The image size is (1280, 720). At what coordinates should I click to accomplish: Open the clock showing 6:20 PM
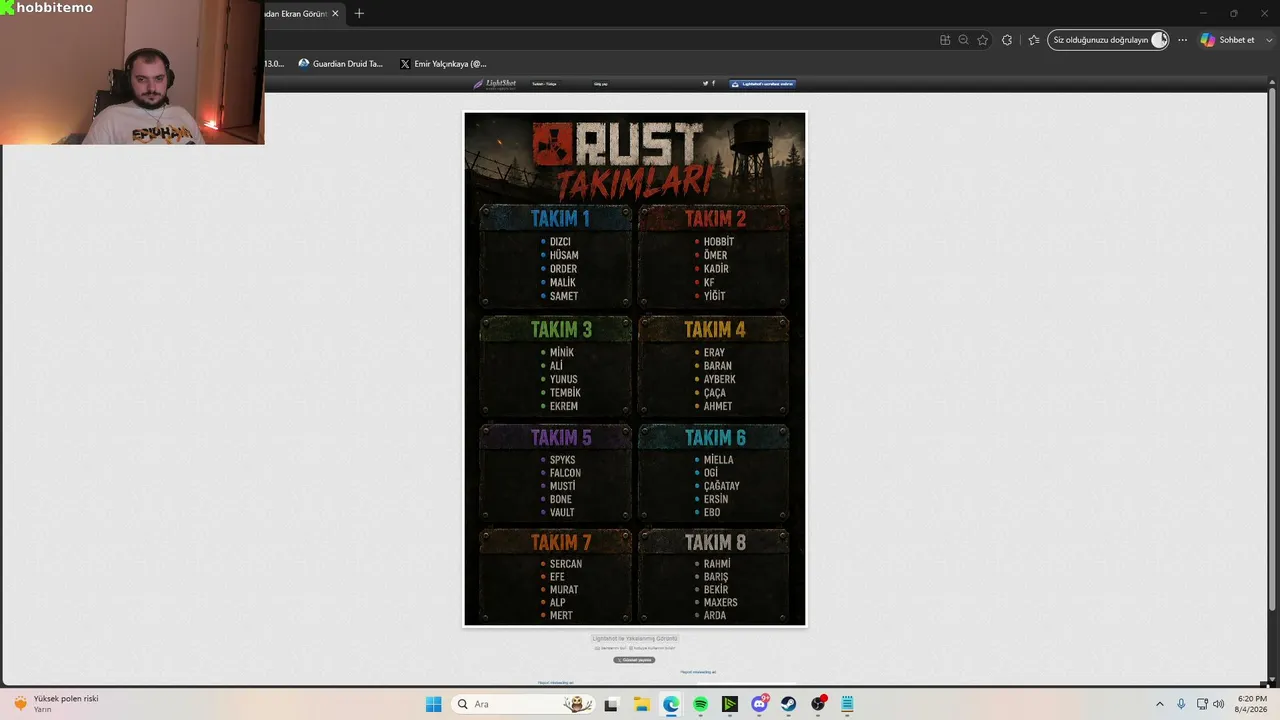click(x=1251, y=704)
